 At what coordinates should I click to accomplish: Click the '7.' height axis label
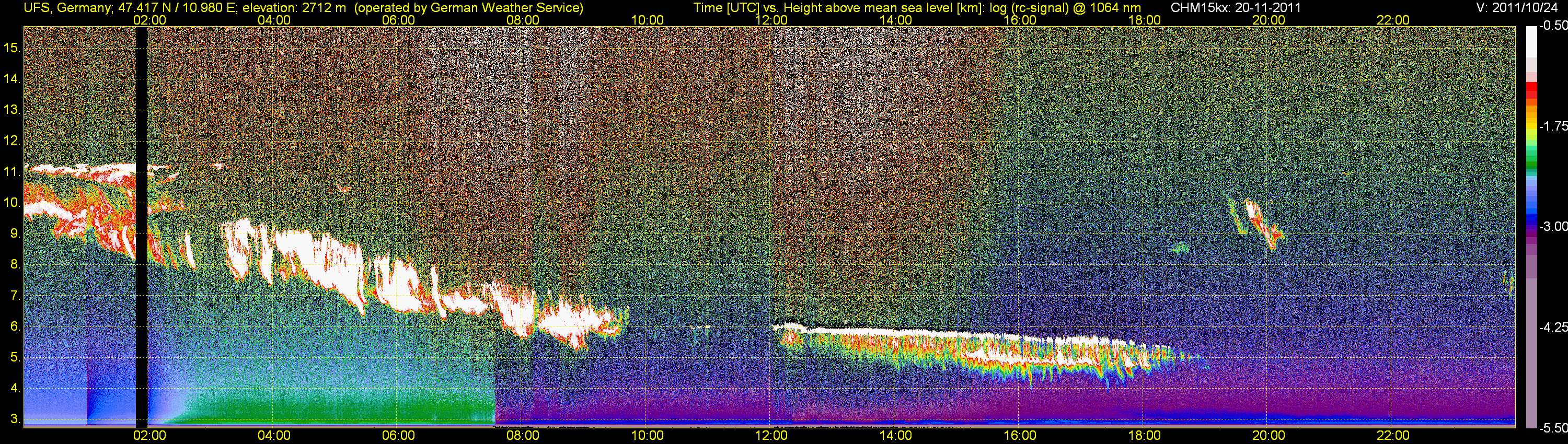(x=15, y=296)
